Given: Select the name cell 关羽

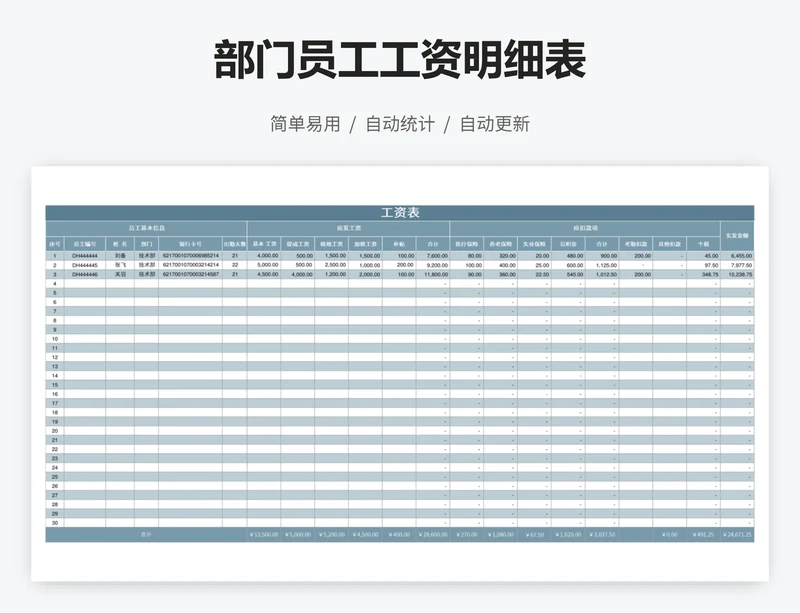Looking at the screenshot, I should 120,275.
